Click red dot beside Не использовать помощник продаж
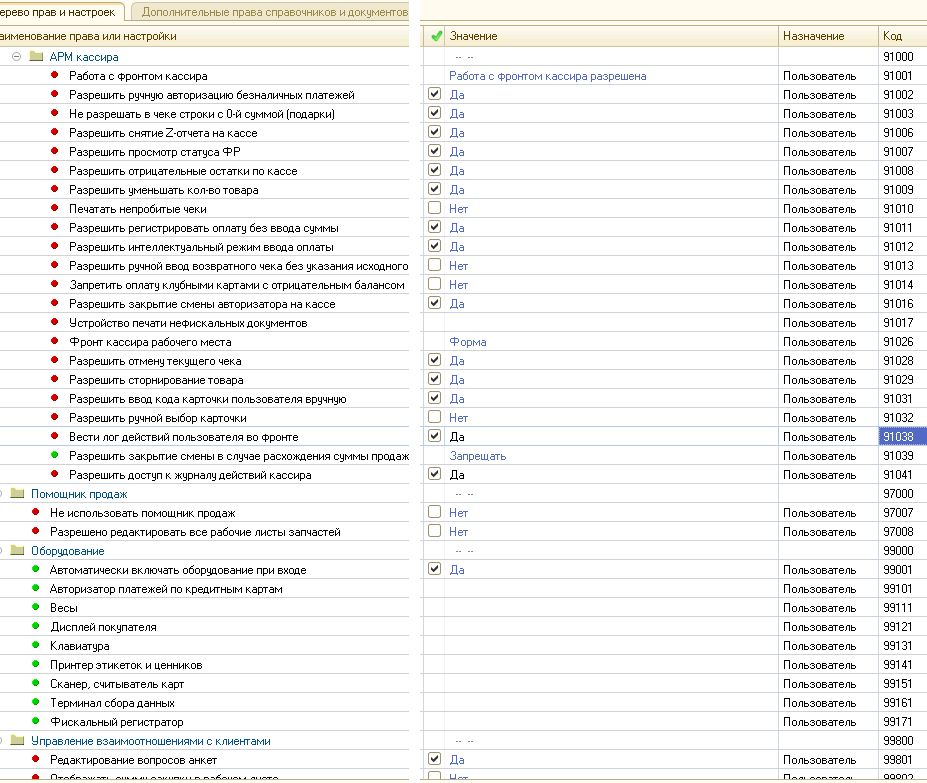 pos(36,512)
